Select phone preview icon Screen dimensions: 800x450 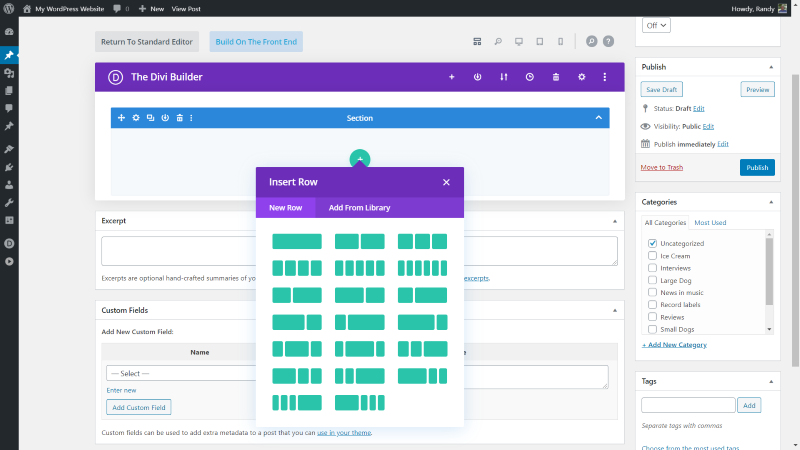[x=560, y=41]
